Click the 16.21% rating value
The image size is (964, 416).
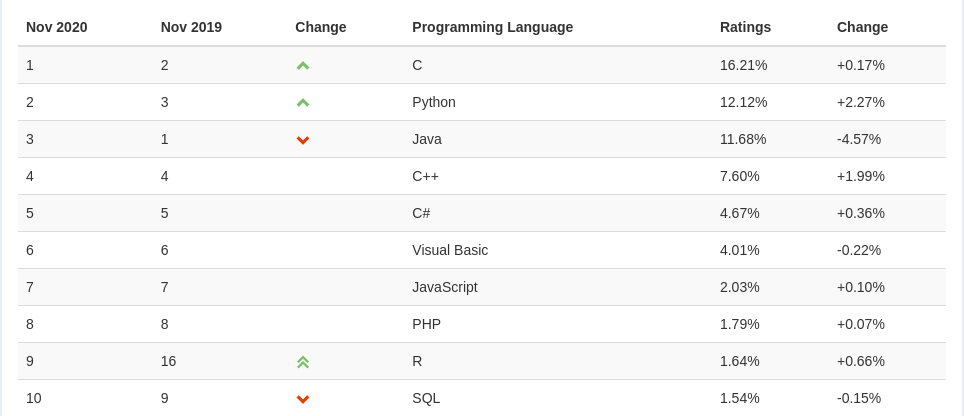(x=743, y=65)
